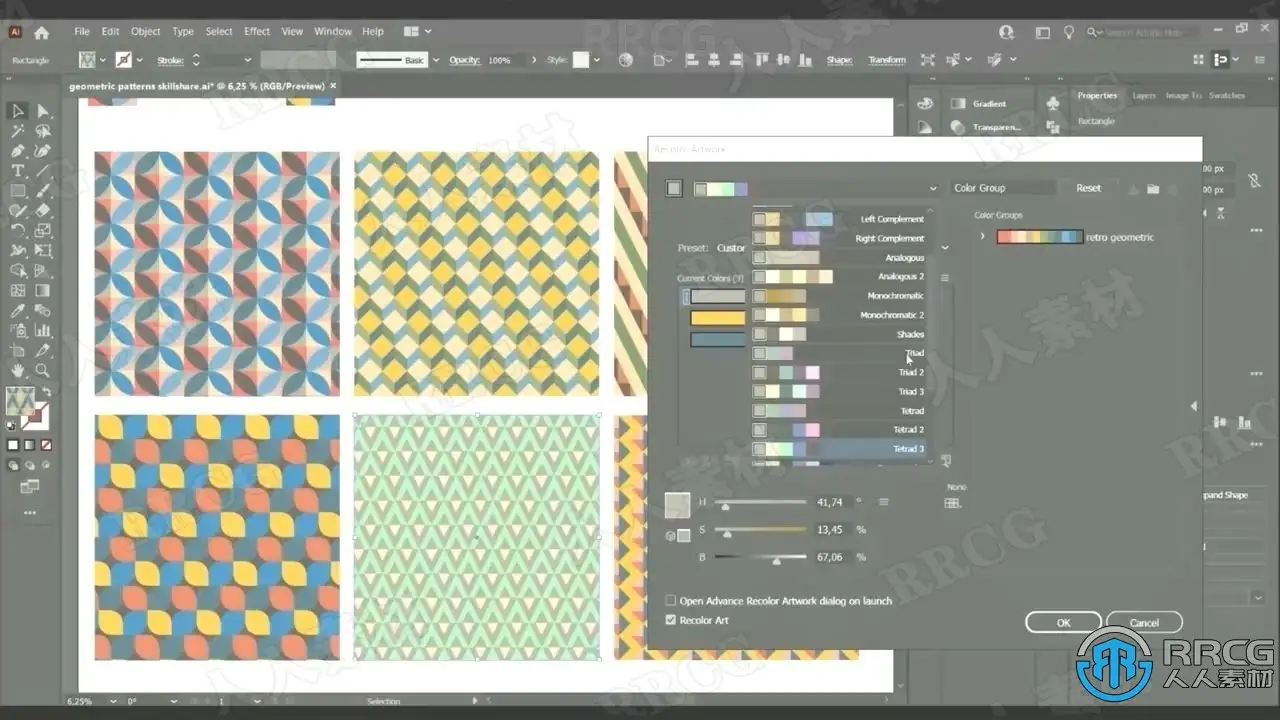Click the Transform link in control bar
The image size is (1280, 720).
click(x=887, y=60)
